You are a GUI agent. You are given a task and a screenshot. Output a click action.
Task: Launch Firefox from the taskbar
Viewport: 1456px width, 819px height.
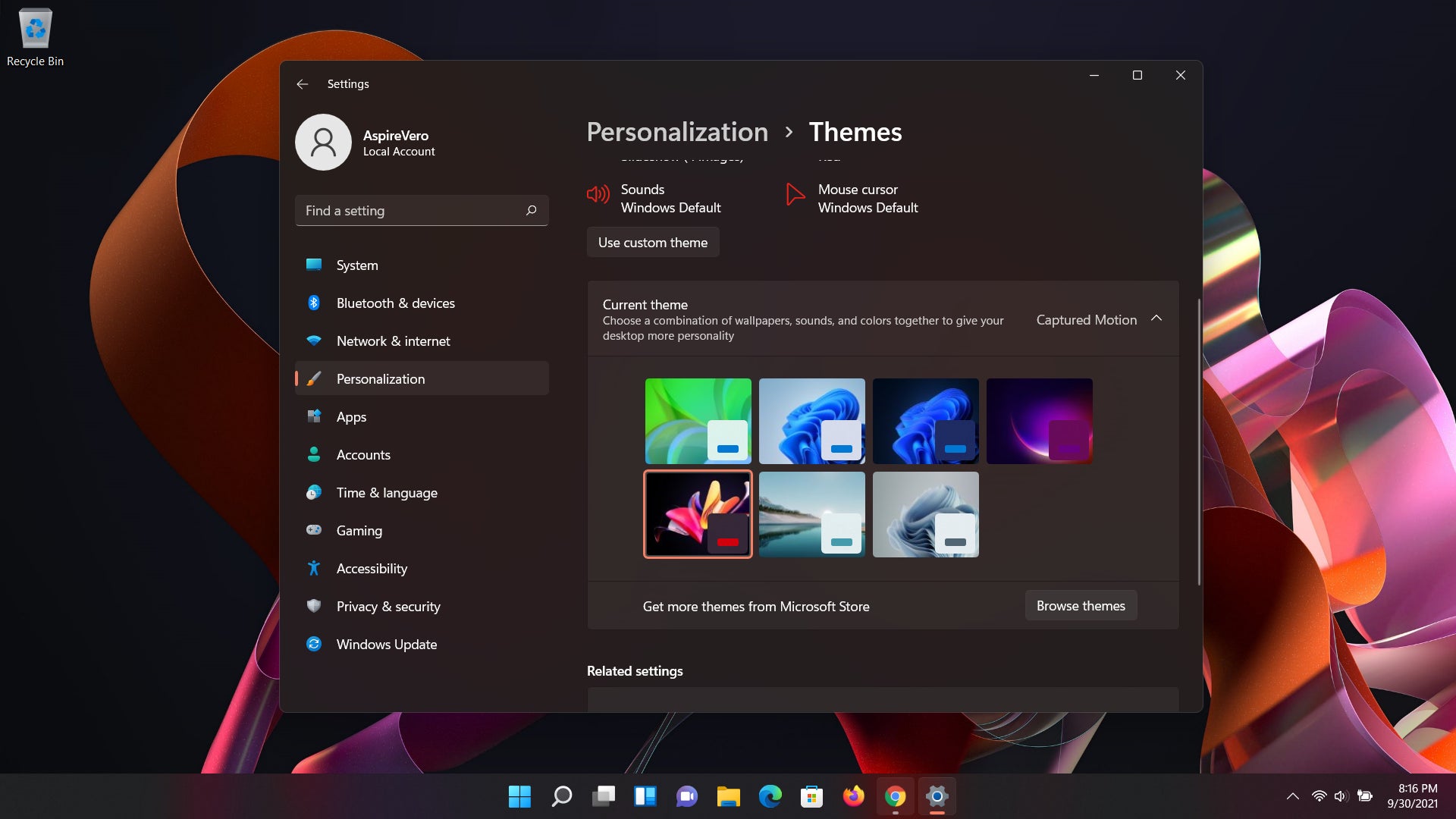click(x=854, y=796)
